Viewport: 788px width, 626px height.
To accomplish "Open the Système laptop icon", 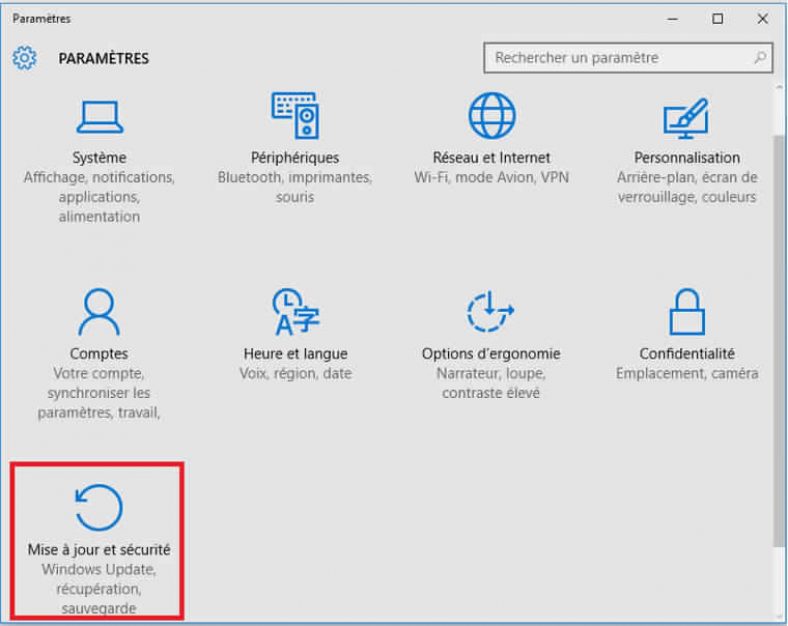I will (x=100, y=117).
